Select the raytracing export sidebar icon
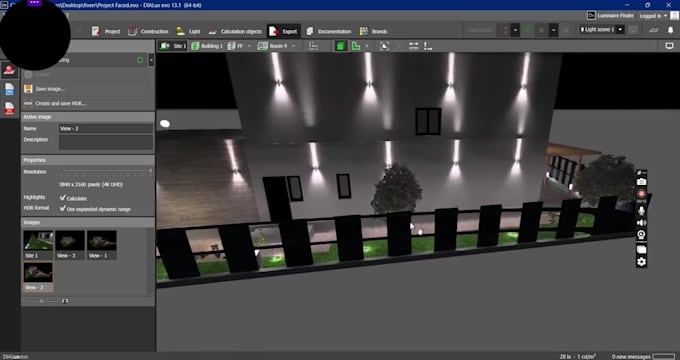 tap(9, 70)
